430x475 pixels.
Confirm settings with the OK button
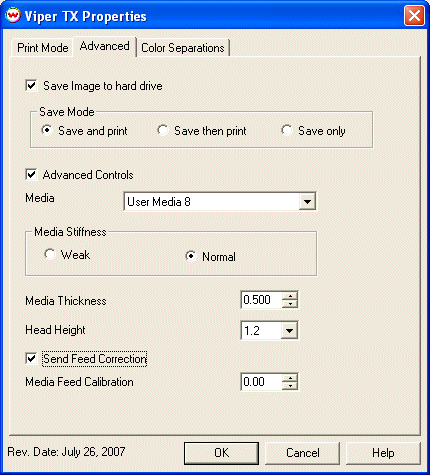(x=221, y=453)
